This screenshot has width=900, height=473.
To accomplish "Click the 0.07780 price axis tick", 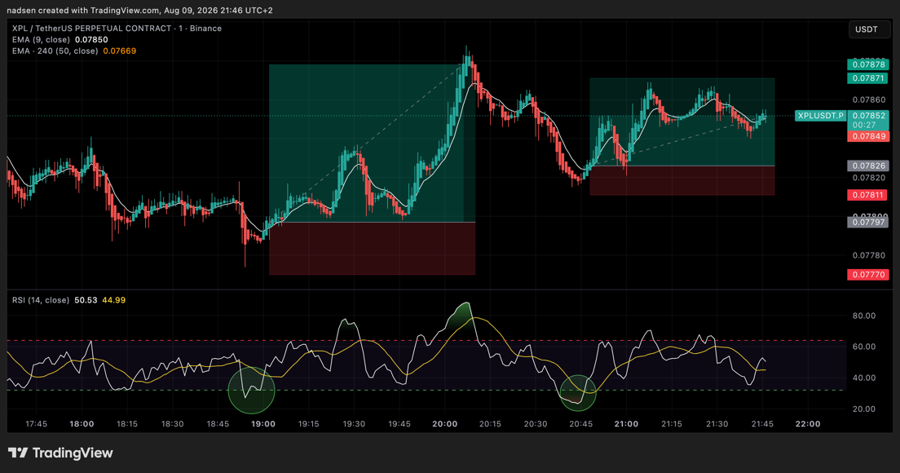I will [868, 255].
